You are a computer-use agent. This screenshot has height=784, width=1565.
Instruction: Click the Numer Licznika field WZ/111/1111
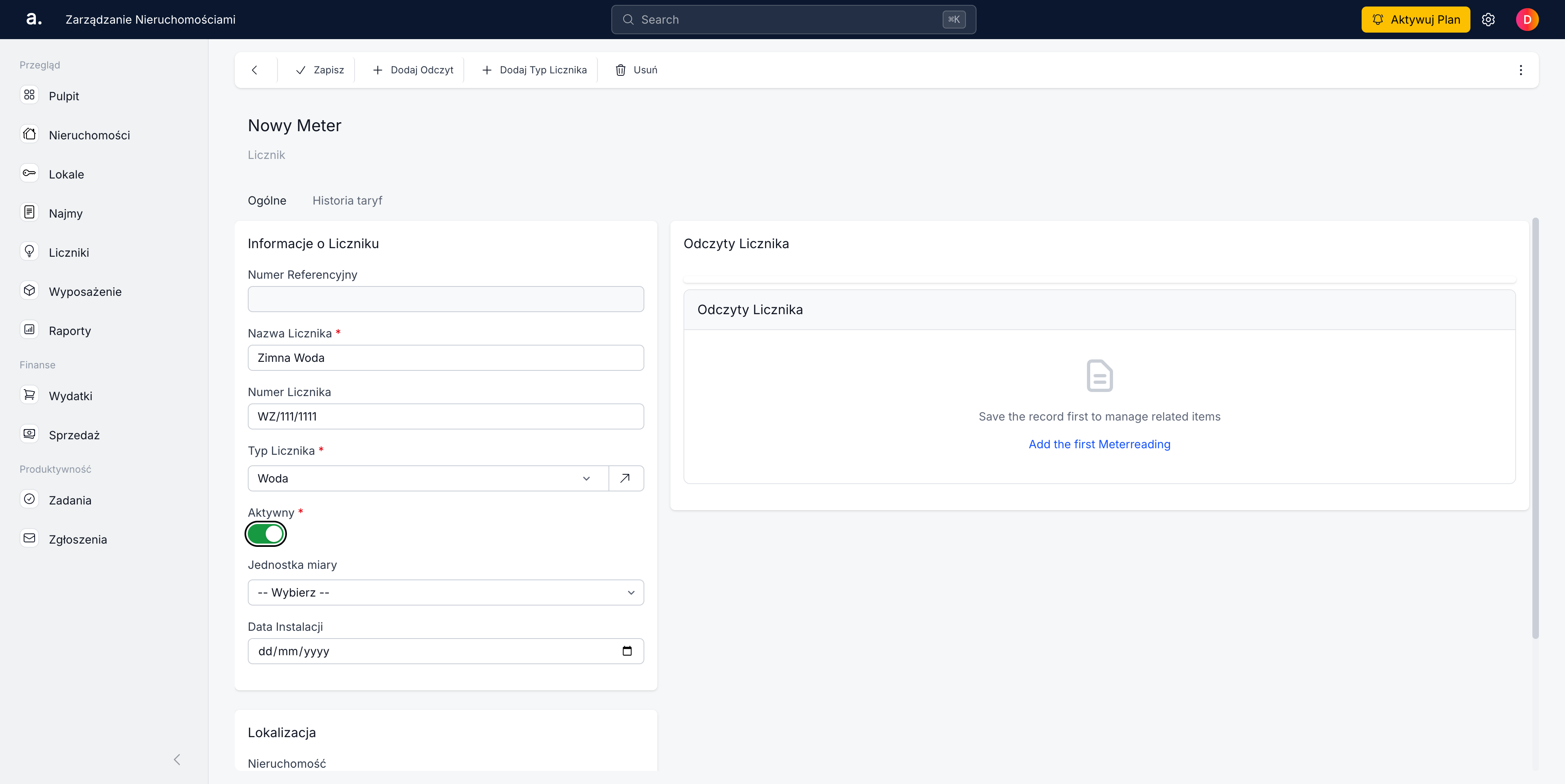coord(445,416)
